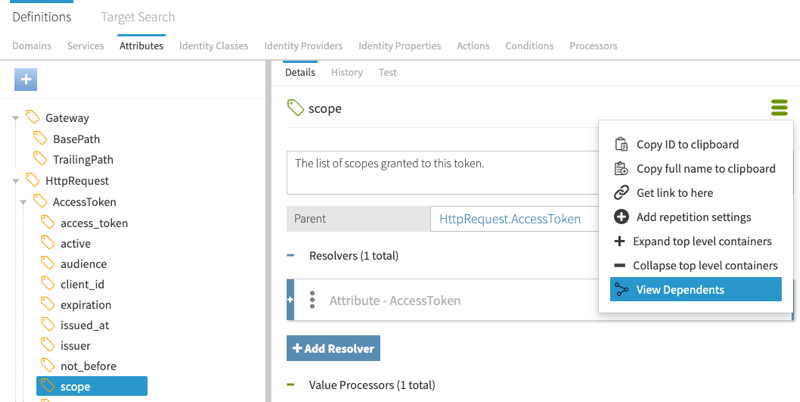Click the green hamburger menu icon
The height and width of the screenshot is (402, 800).
(779, 108)
